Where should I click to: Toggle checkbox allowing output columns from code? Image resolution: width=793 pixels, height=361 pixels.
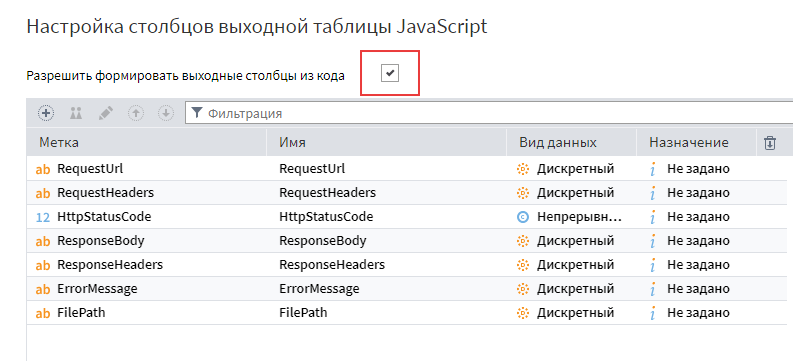click(390, 73)
